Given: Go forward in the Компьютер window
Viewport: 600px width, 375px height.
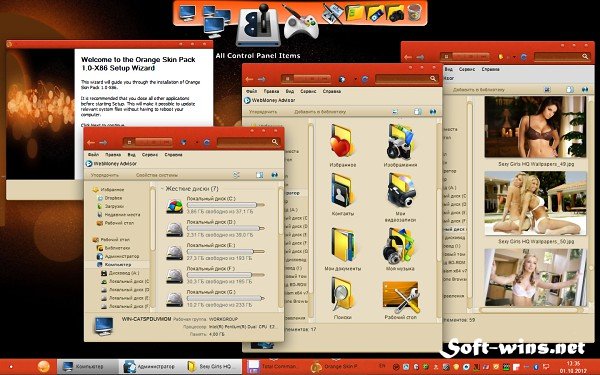Looking at the screenshot, I should (x=103, y=142).
